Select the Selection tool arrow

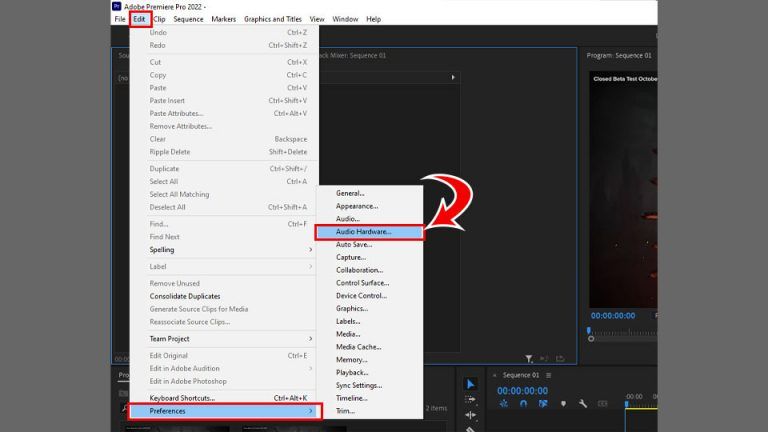(470, 384)
